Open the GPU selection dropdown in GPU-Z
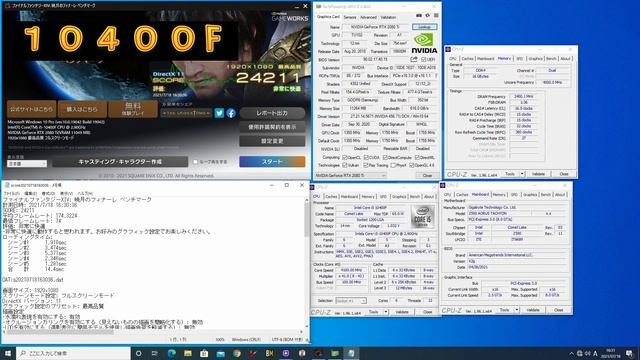Viewport: 640px width, 360px height. click(350, 176)
